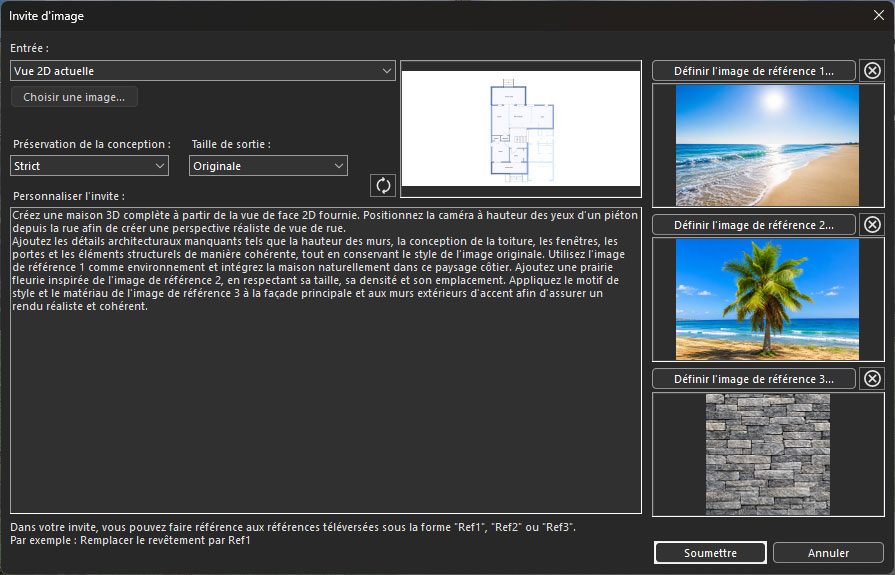The height and width of the screenshot is (575, 895).
Task: Select the stone wall reference image thumbnail
Action: [768, 454]
